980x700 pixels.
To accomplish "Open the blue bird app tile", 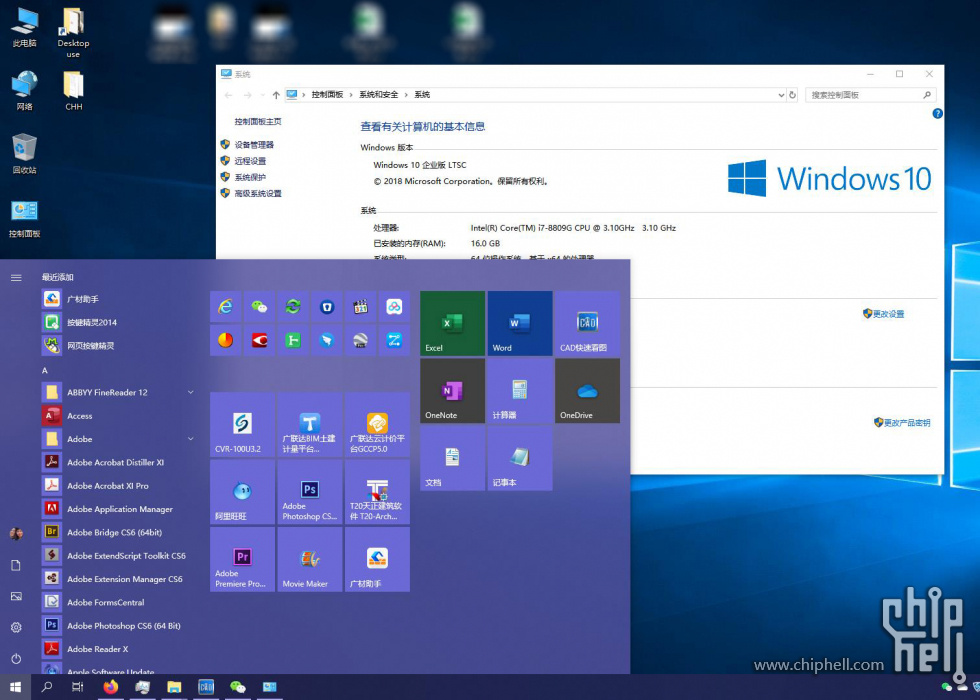I will (x=327, y=340).
